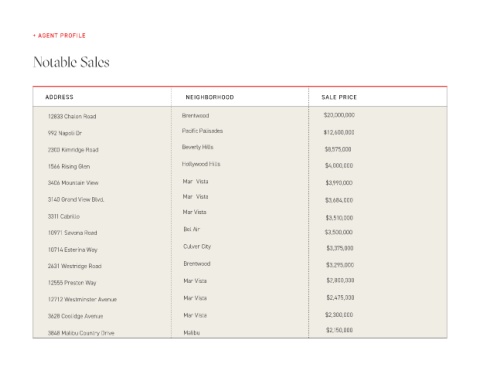Select the Malibu neighborhood cell
The width and height of the screenshot is (480, 371).
point(192,333)
